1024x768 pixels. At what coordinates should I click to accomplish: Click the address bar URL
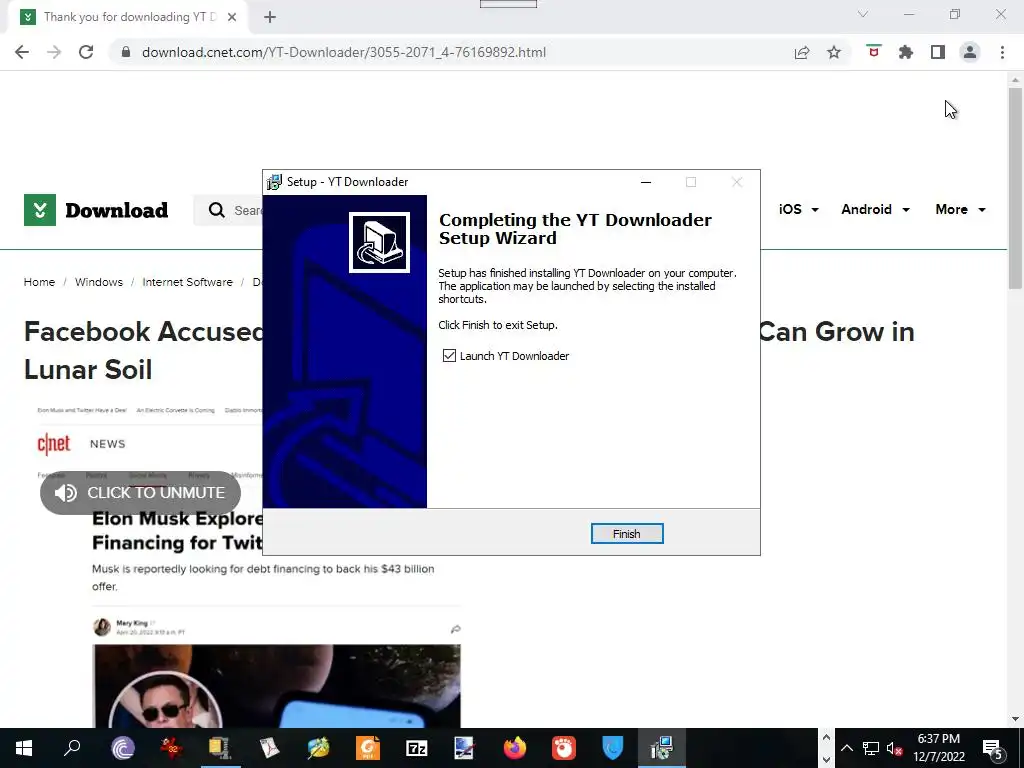coord(344,52)
